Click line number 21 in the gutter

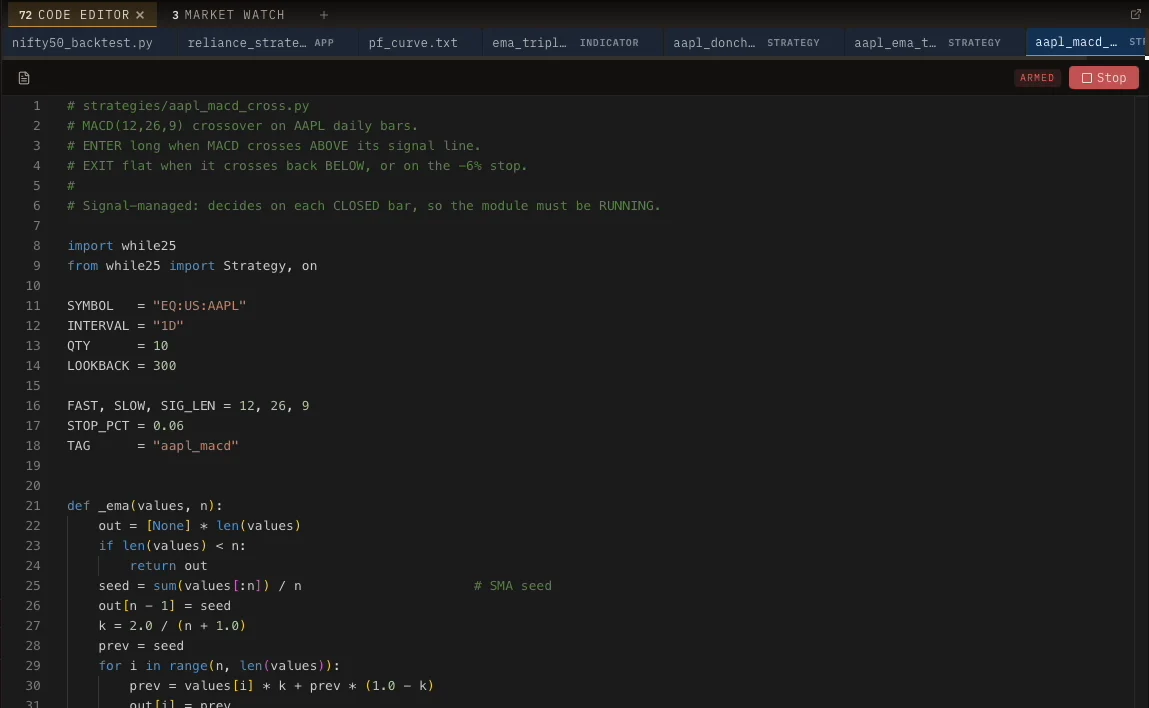(x=33, y=506)
